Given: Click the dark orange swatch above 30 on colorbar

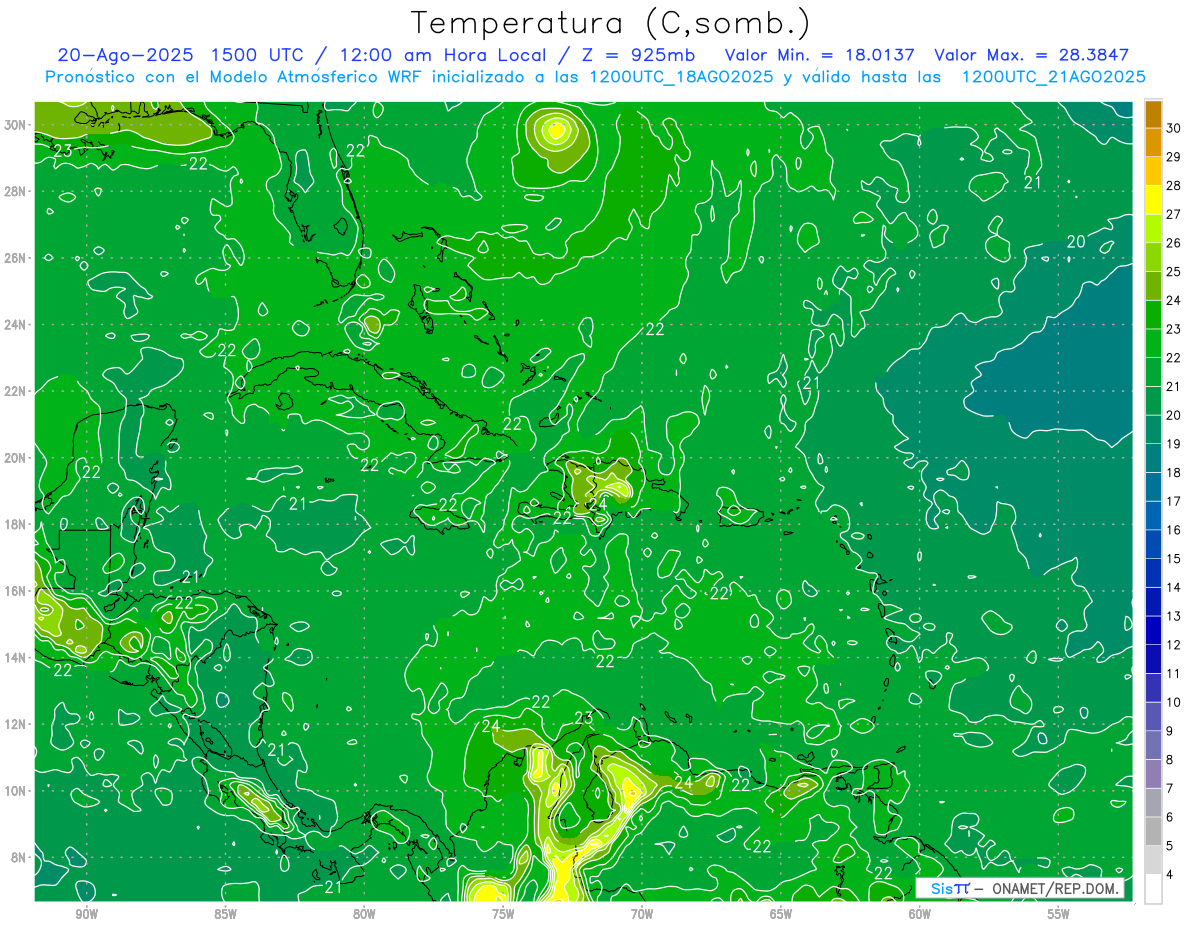Looking at the screenshot, I should pos(1153,113).
